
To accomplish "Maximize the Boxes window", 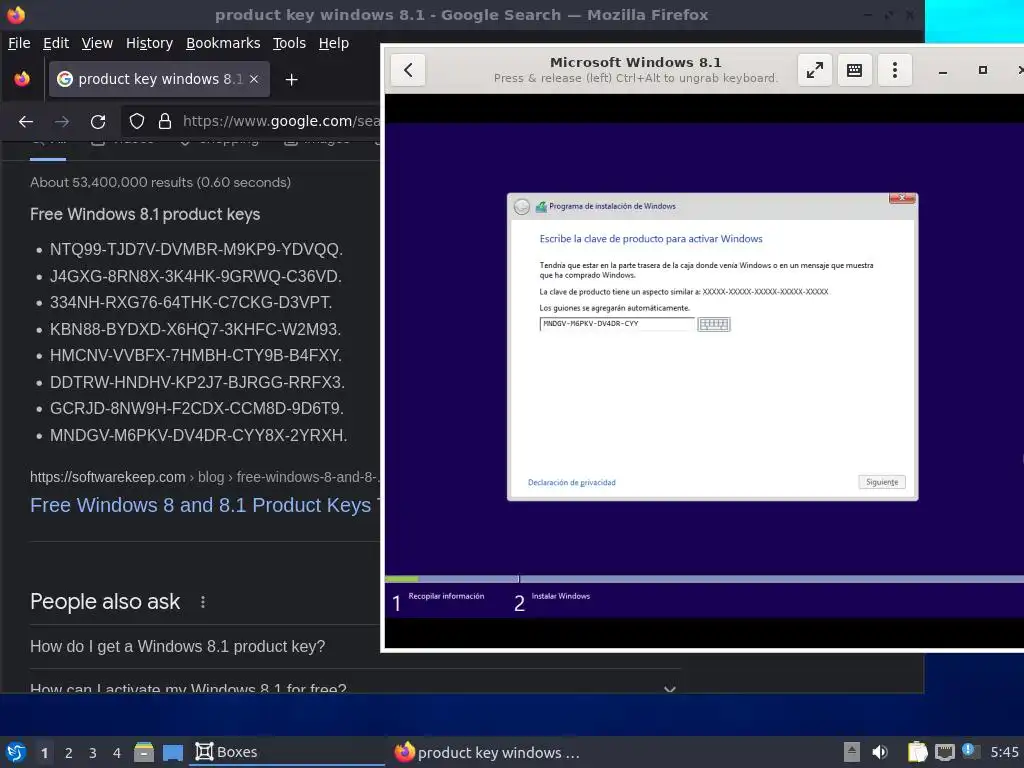I will click(x=982, y=70).
